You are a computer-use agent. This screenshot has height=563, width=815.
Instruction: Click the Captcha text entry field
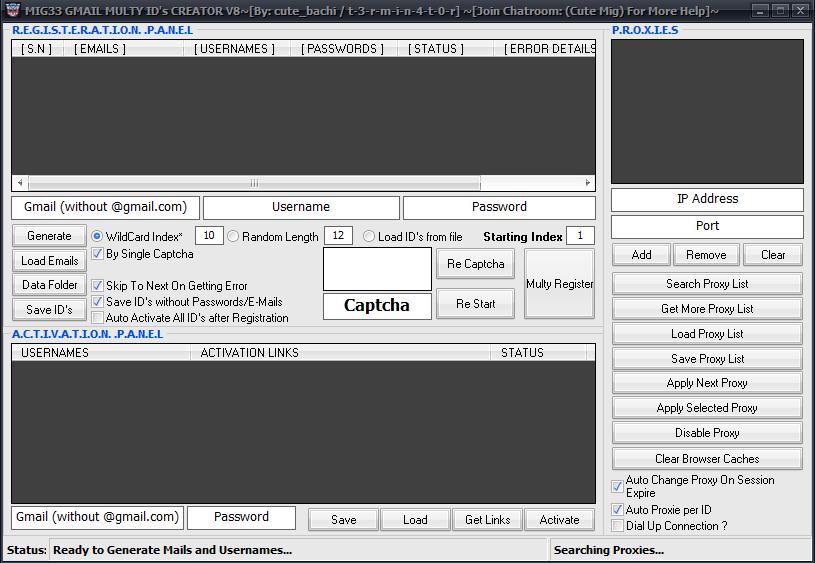(377, 306)
